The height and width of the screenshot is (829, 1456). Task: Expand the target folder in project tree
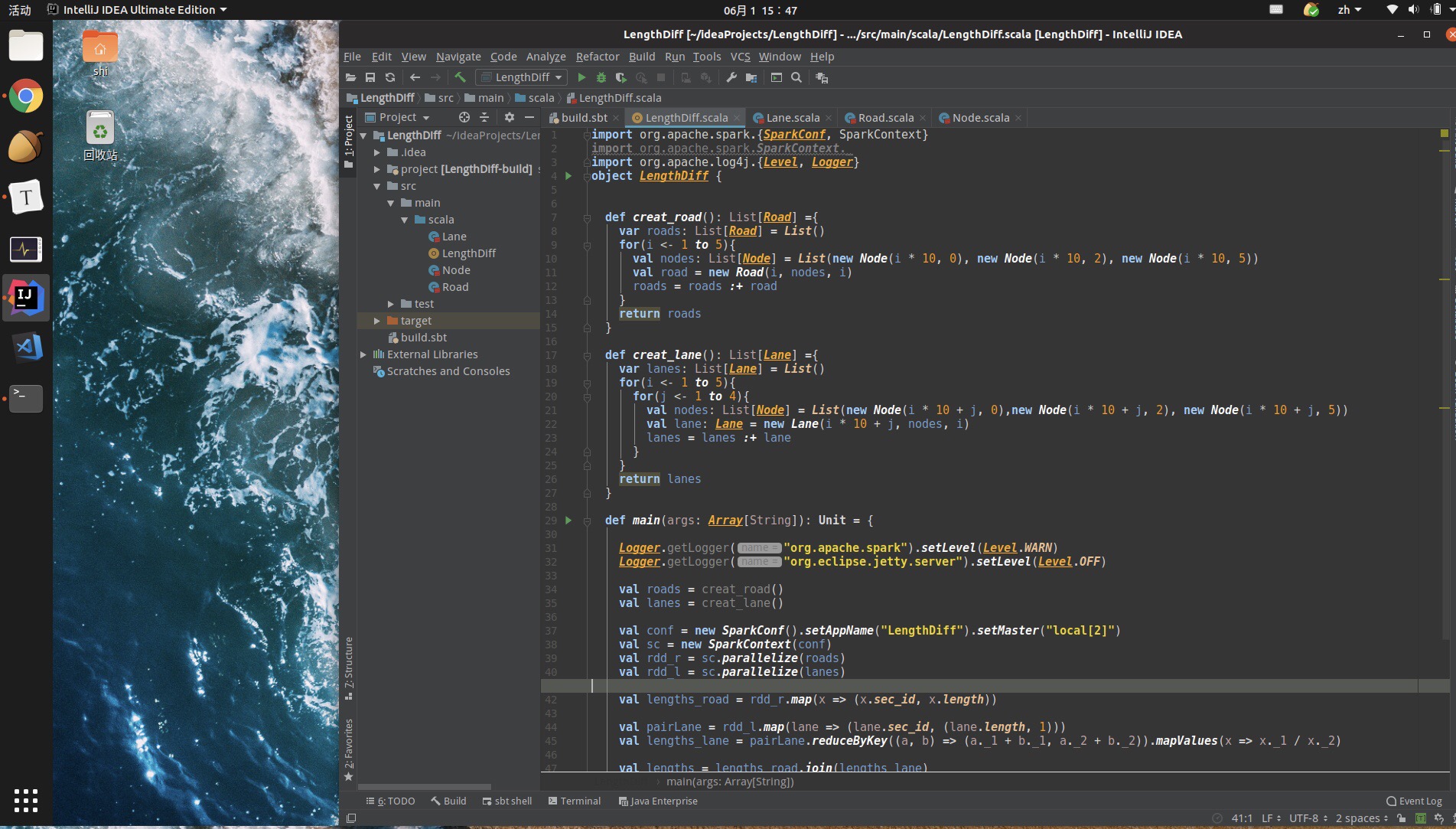coord(377,321)
